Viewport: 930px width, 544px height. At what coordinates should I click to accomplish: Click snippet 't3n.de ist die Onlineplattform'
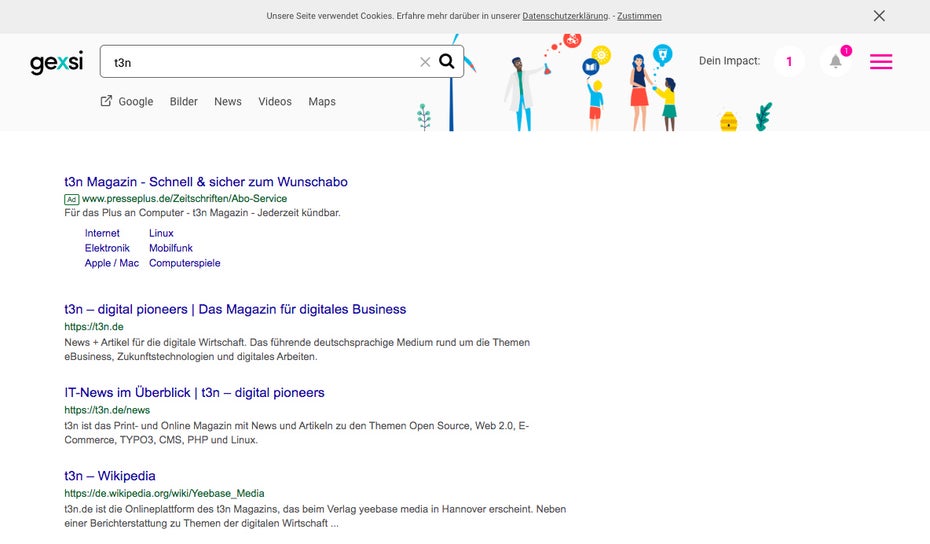315,516
